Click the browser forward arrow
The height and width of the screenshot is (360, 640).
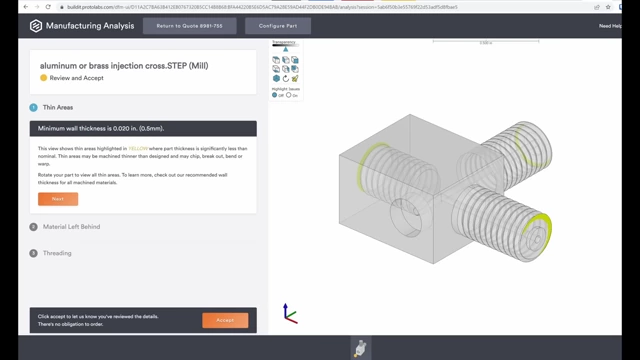[37, 7]
